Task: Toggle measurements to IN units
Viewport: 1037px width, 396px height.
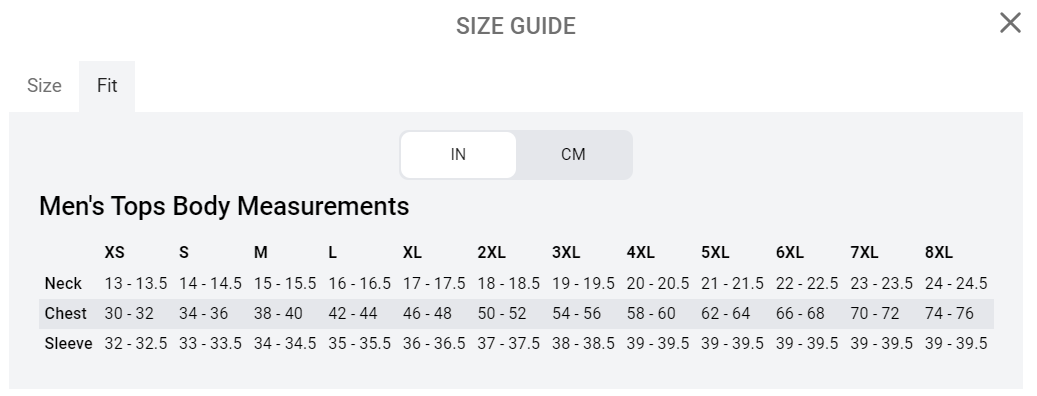Action: (x=458, y=155)
